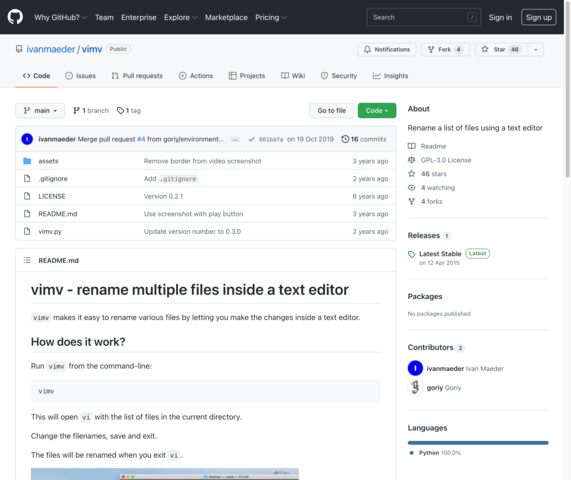Viewport: 571px width, 480px height.
Task: Open the main branch selector dropdown
Action: click(40, 110)
